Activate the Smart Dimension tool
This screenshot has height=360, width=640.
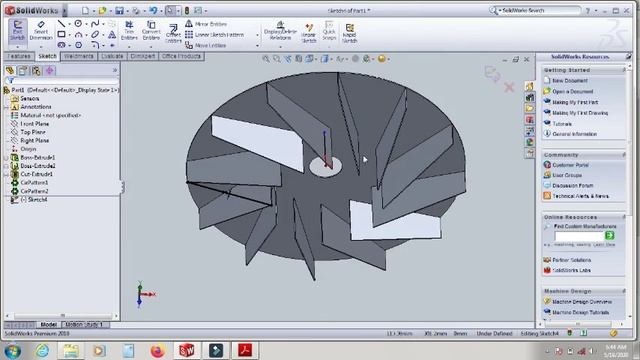coord(41,31)
